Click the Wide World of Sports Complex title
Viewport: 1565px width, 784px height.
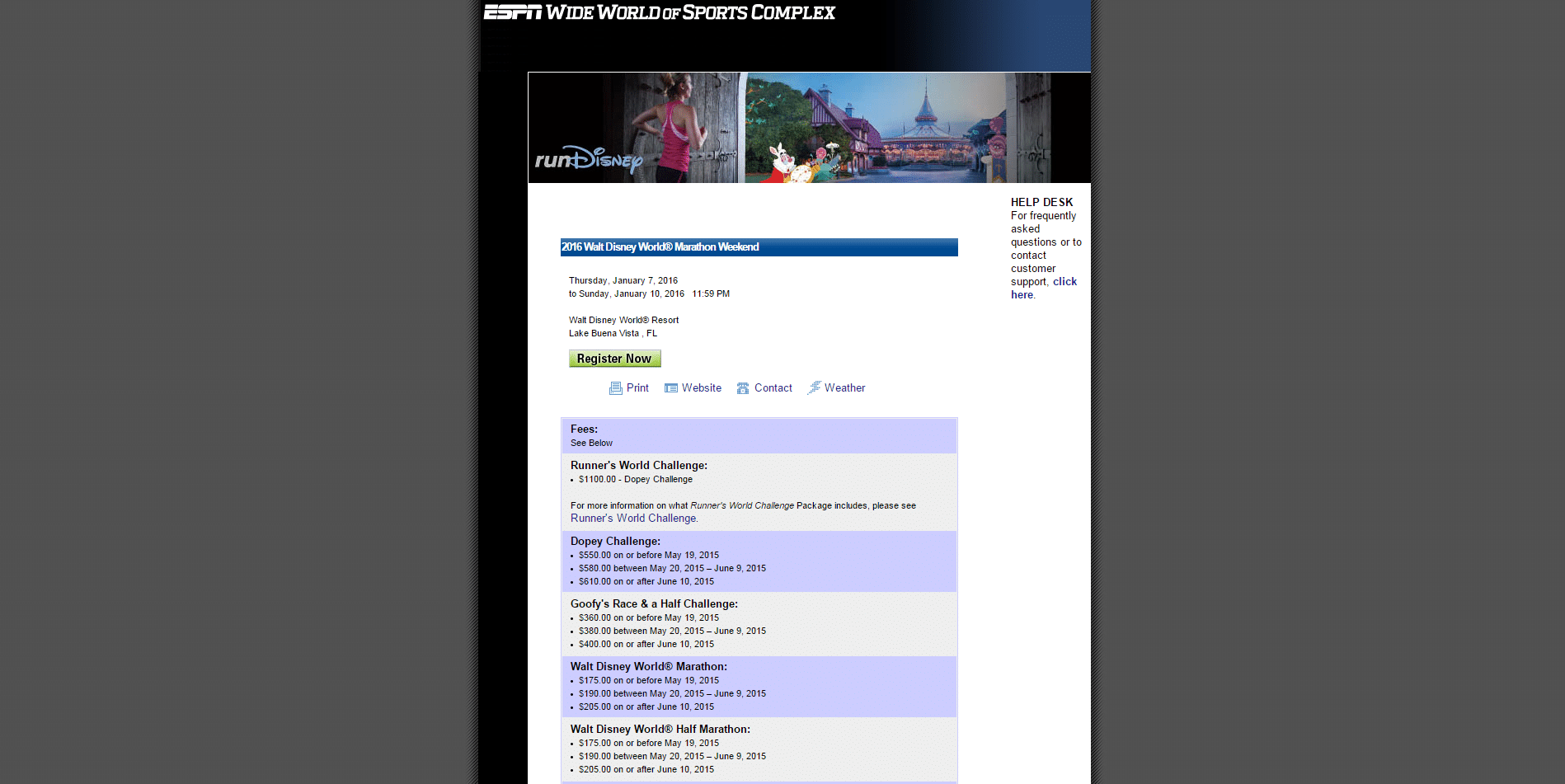click(x=690, y=12)
